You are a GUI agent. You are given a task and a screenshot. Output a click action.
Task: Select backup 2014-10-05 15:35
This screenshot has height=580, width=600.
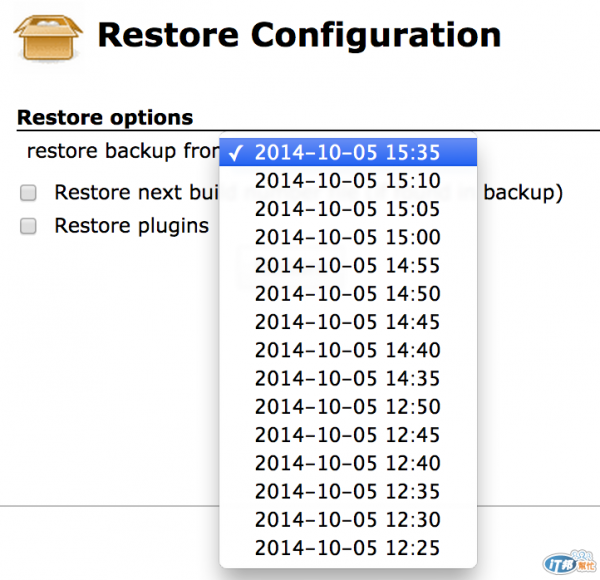click(x=347, y=153)
